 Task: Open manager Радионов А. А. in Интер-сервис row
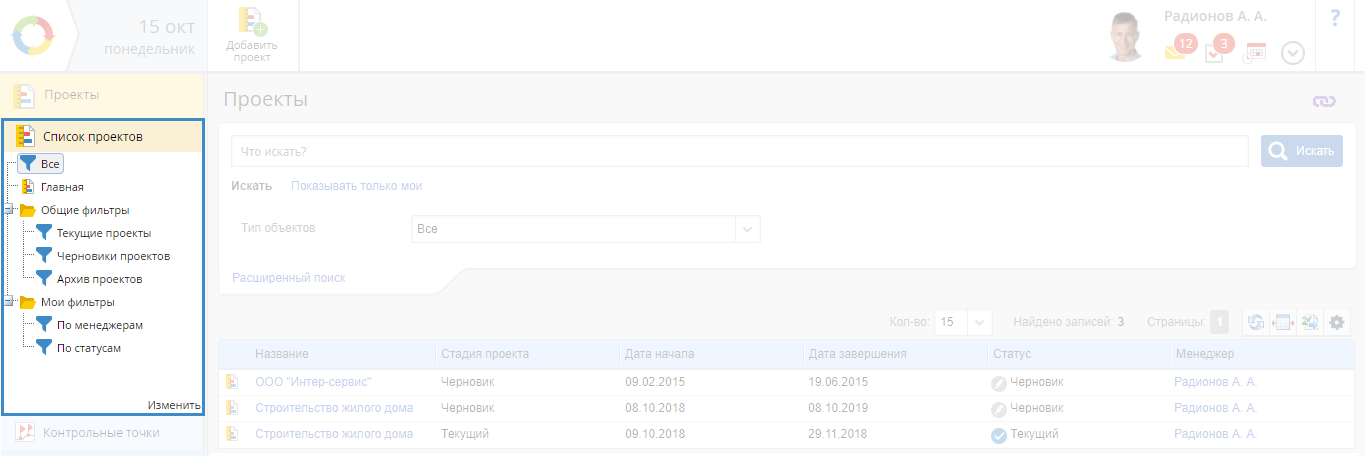tap(1215, 381)
